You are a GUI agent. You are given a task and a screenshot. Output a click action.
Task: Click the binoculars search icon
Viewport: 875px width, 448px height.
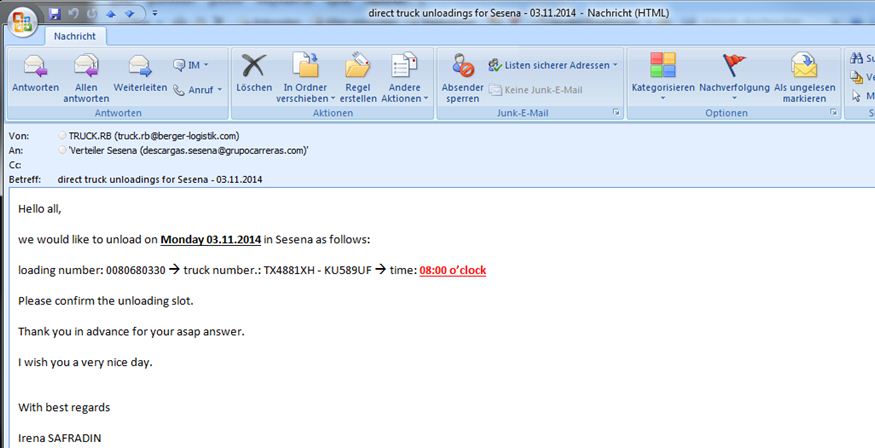pyautogui.click(x=856, y=58)
